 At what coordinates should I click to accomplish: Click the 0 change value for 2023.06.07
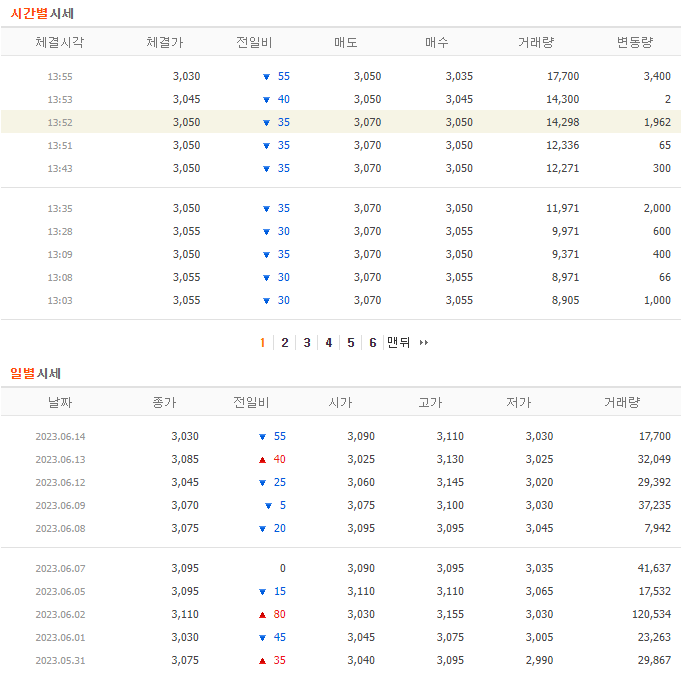[283, 568]
